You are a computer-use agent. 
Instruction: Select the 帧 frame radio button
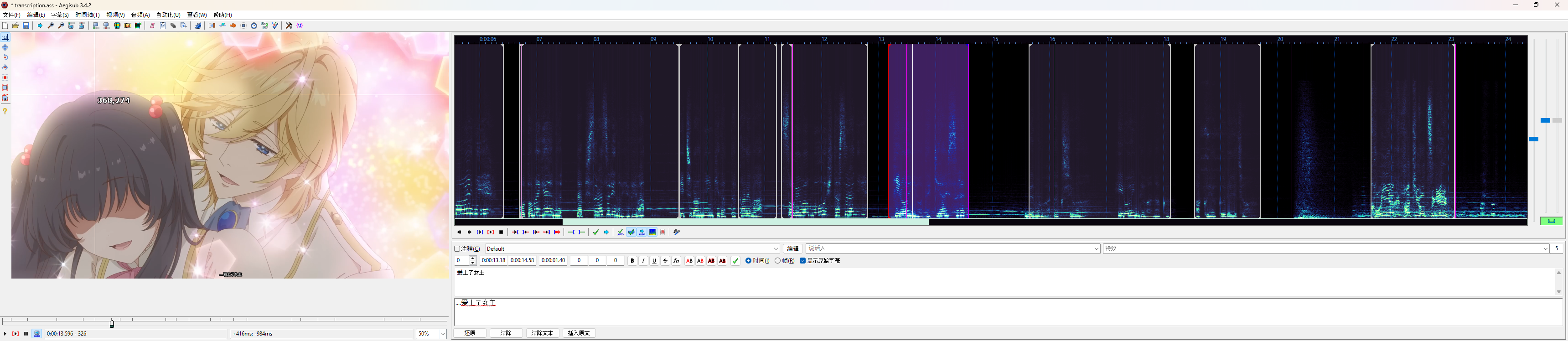click(x=777, y=261)
